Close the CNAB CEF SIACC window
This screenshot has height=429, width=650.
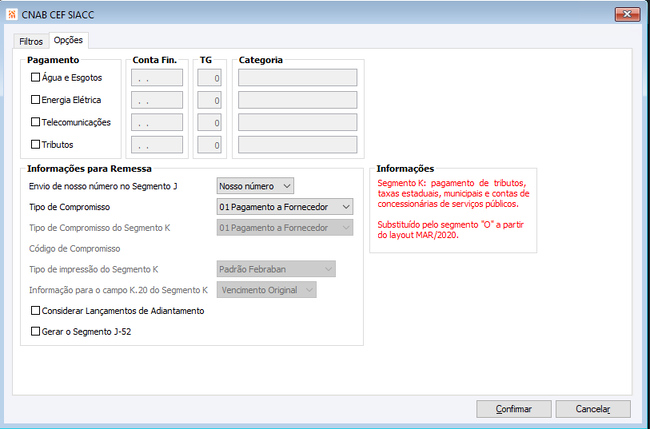tap(627, 15)
